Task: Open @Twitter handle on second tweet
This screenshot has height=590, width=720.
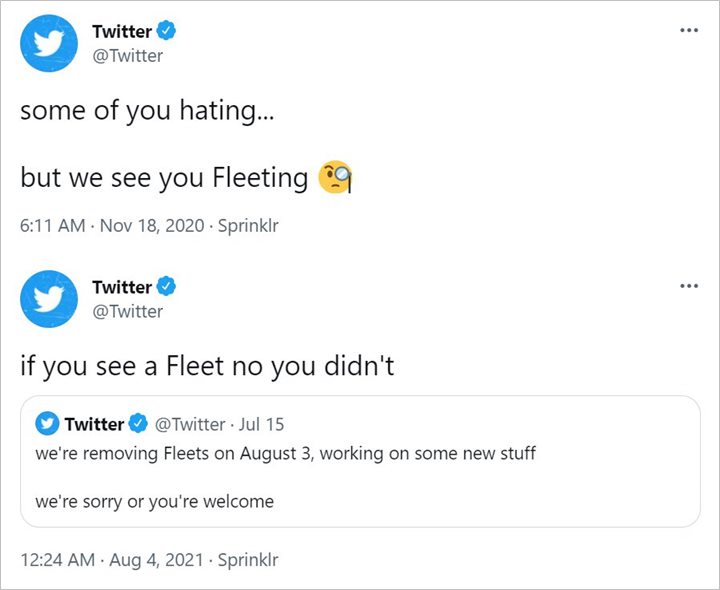Action: click(127, 311)
